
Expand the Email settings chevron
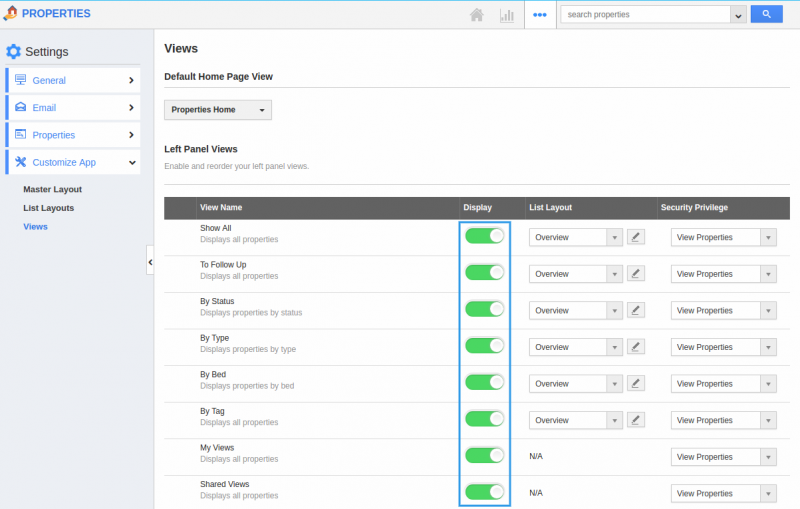(131, 108)
